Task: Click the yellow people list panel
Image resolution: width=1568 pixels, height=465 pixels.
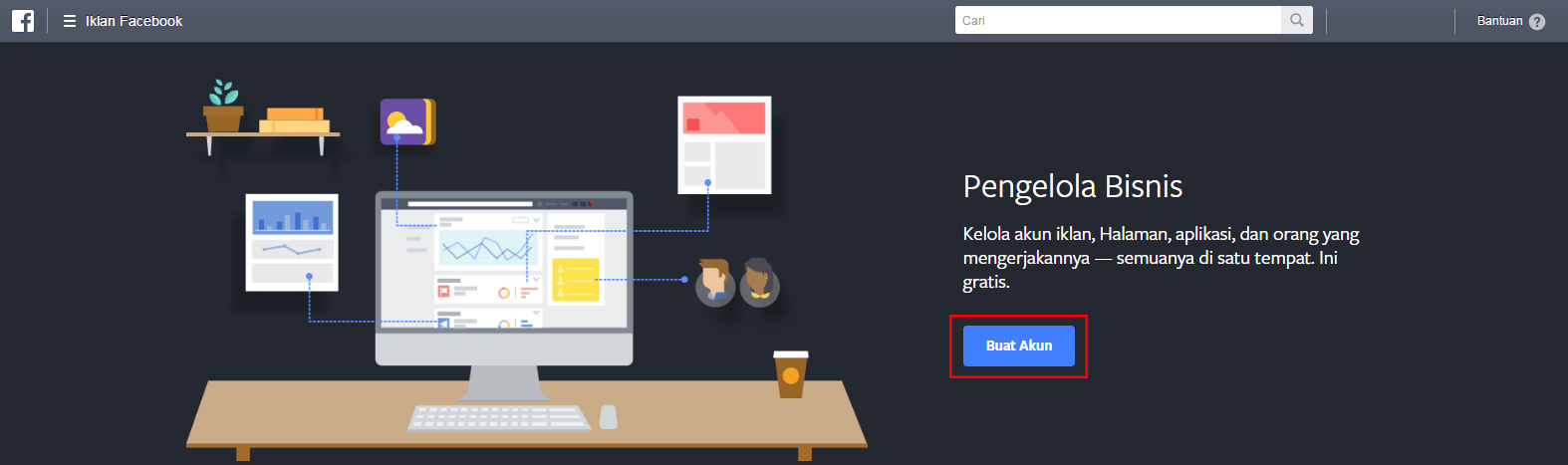Action: click(x=575, y=280)
